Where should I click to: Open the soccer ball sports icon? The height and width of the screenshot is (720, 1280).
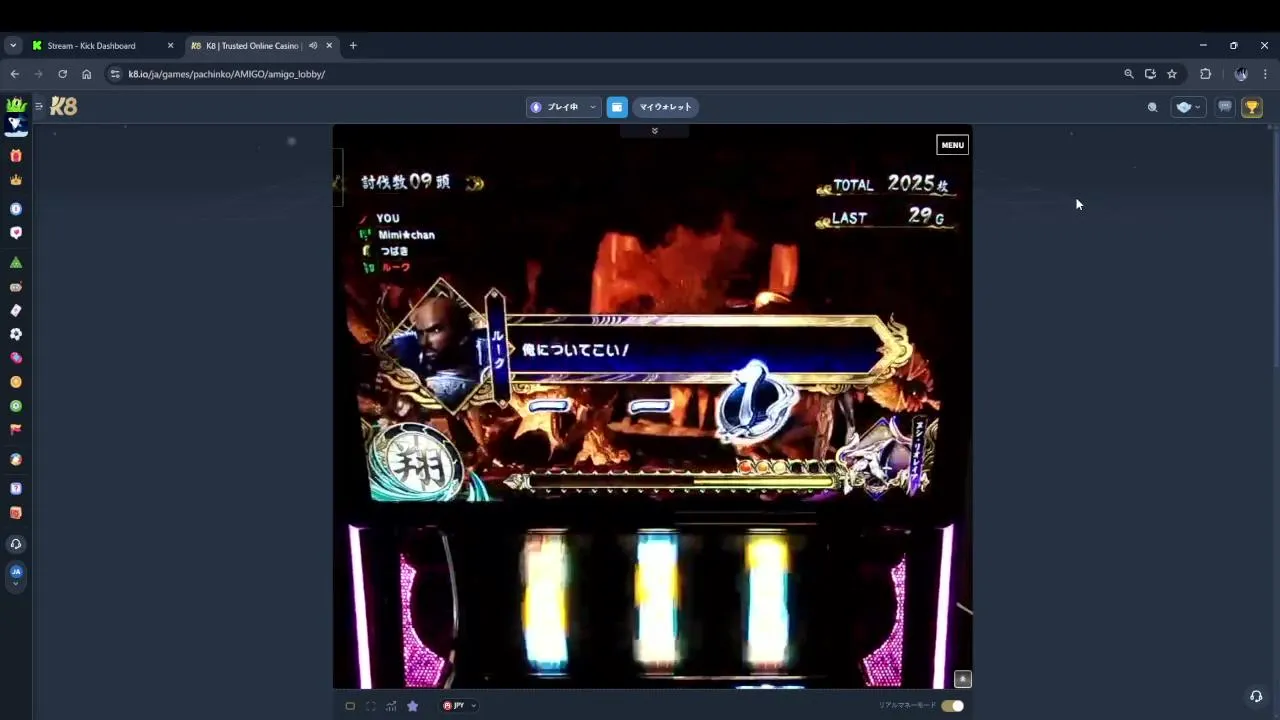coord(15,334)
